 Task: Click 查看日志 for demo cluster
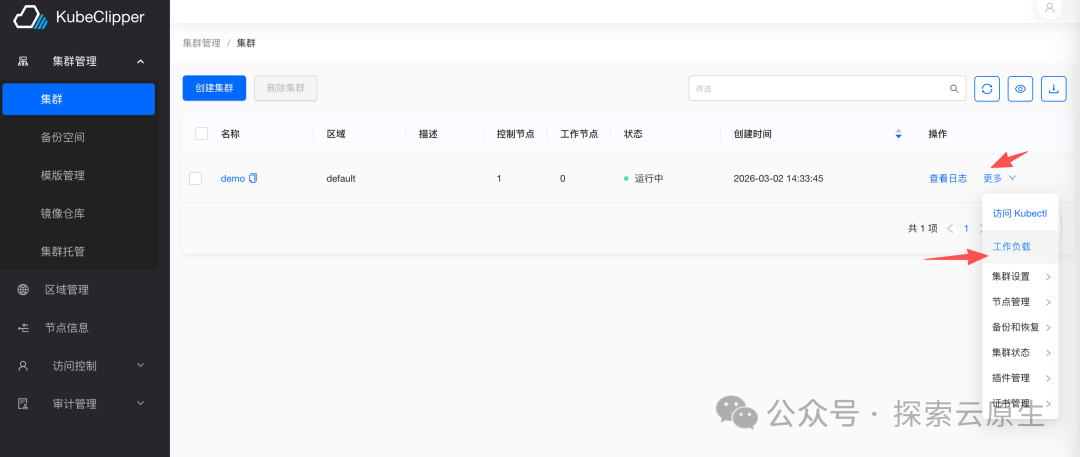click(x=948, y=178)
